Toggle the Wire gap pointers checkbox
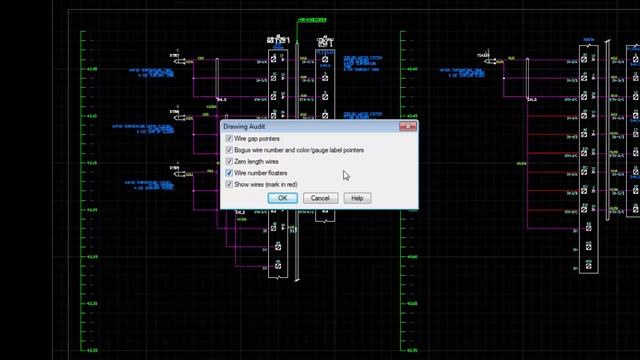 (229, 139)
